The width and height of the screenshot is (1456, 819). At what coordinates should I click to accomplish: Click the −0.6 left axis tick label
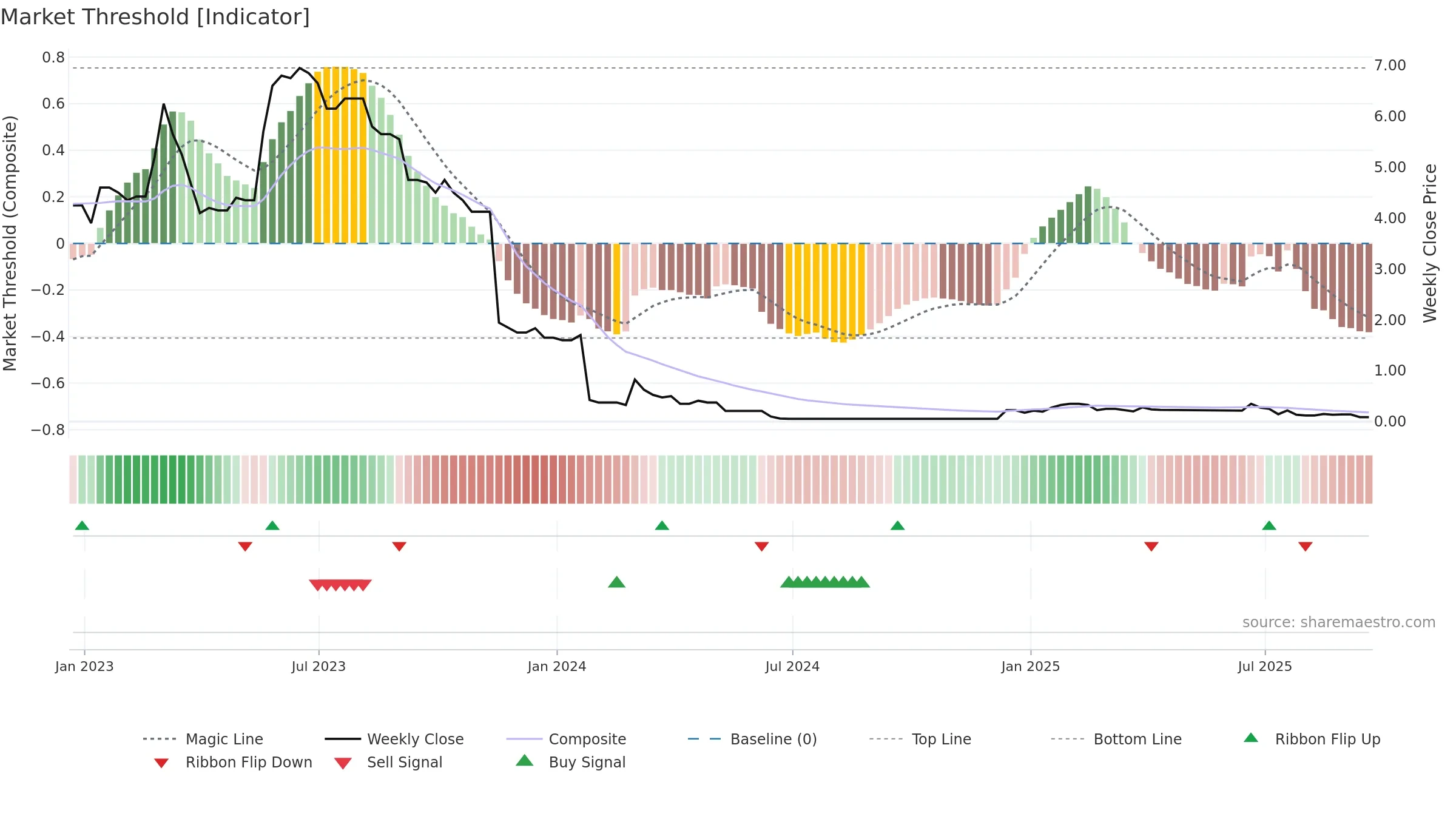click(48, 383)
